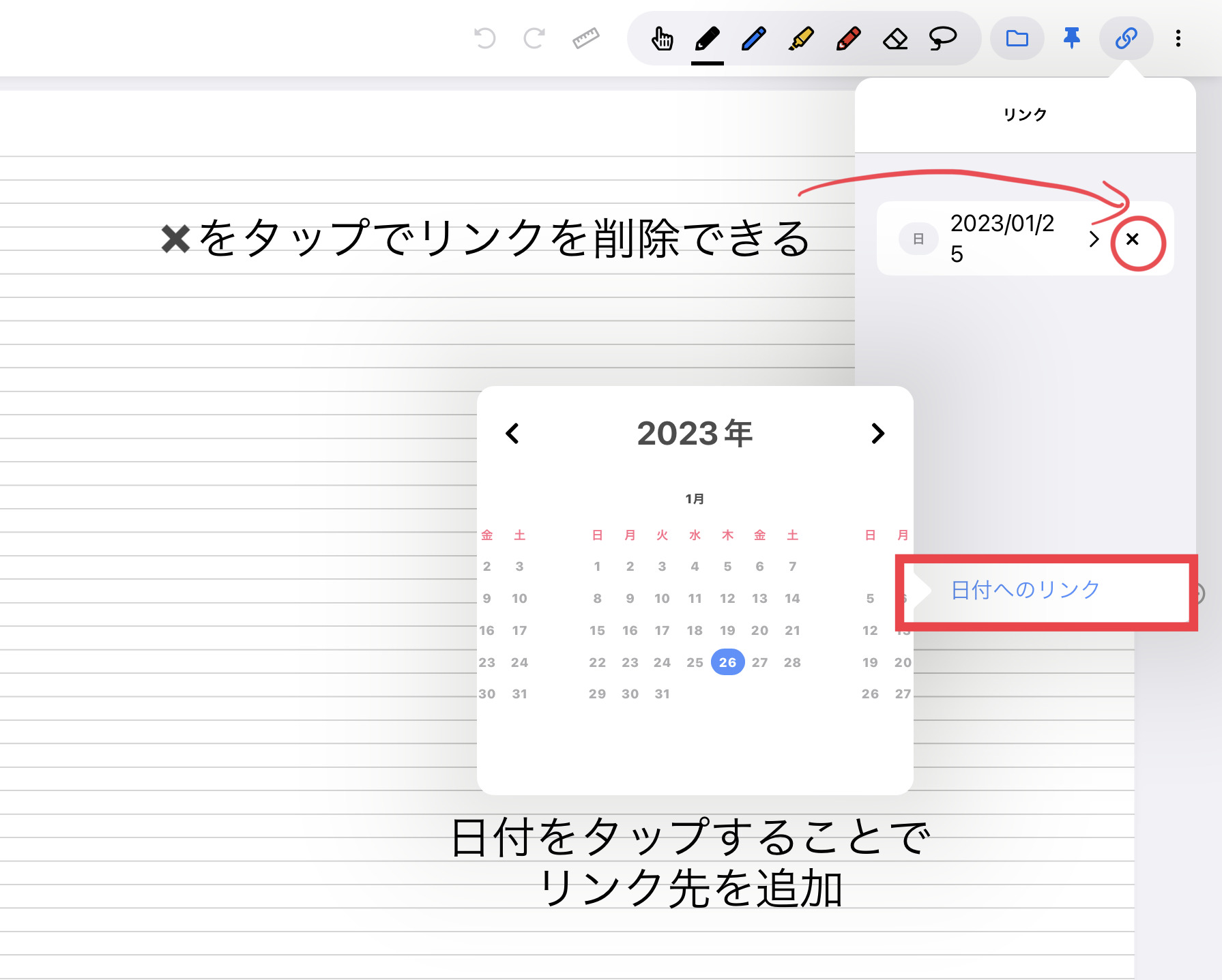The image size is (1222, 980).
Task: Click the redo icon
Action: [534, 38]
